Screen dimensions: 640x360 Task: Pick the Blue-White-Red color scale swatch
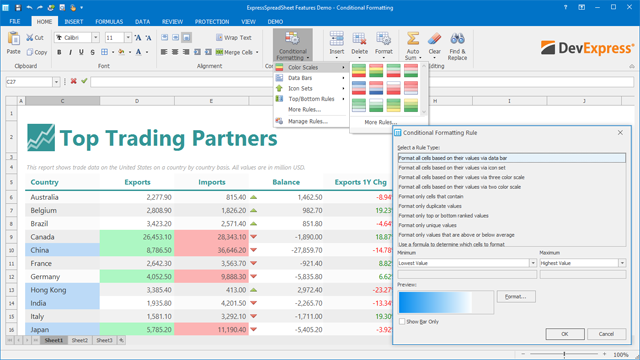359,88
